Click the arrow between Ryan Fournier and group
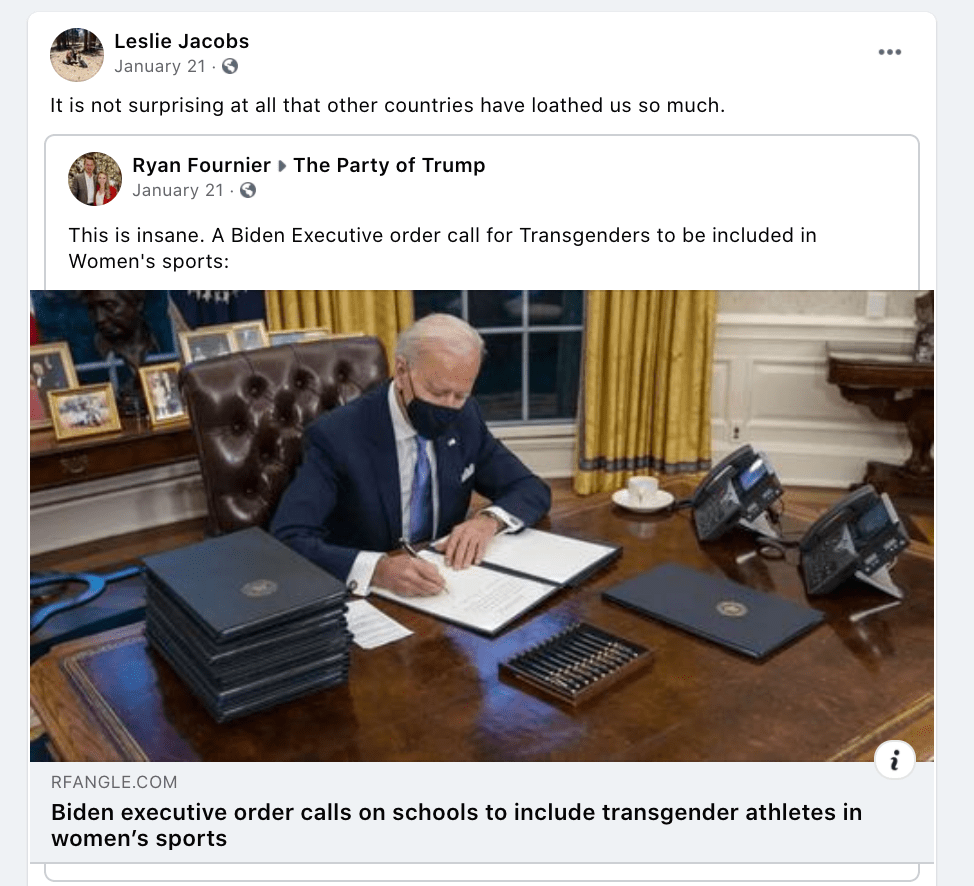 [x=282, y=166]
